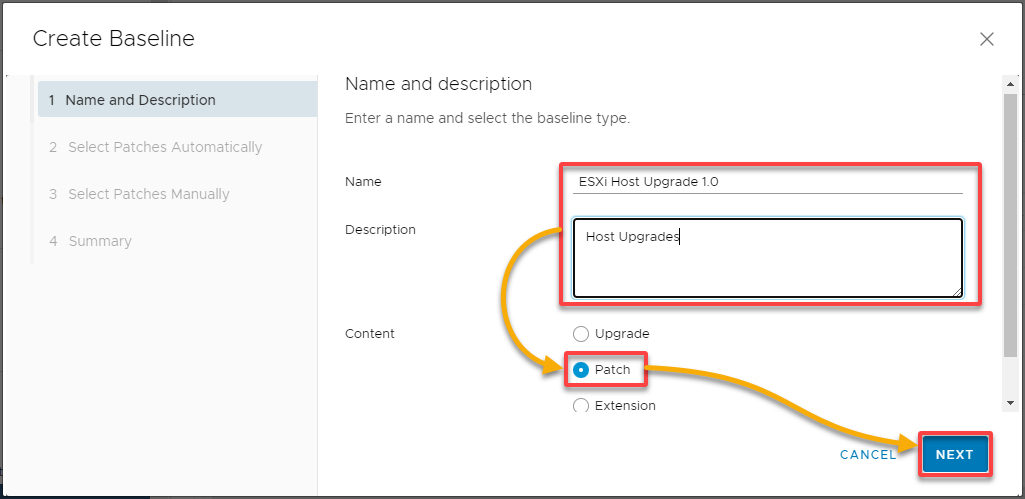Click the scrollbar up arrow
Screen dimensions: 1025x499
click(1011, 84)
